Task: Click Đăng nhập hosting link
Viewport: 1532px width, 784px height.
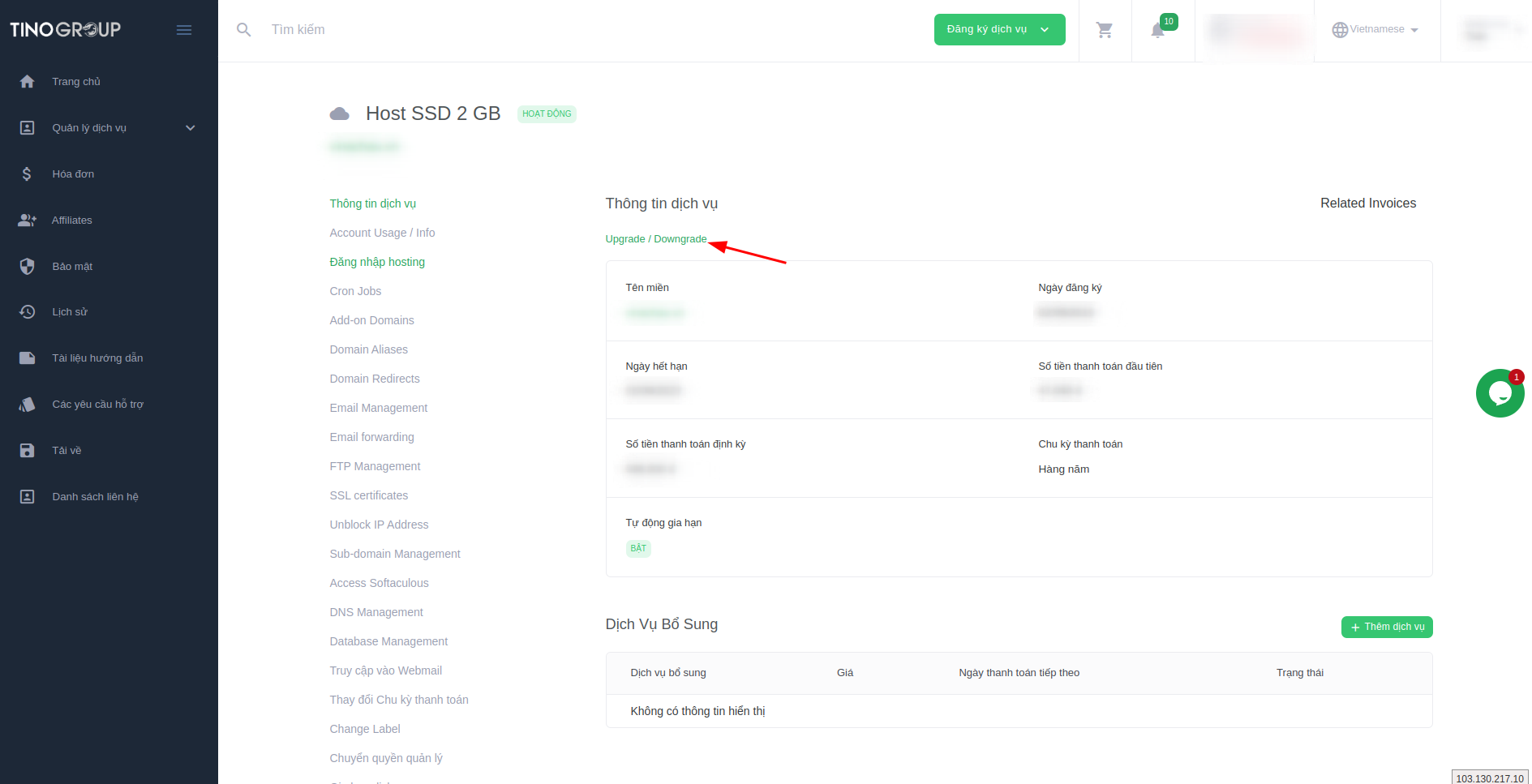Action: tap(377, 262)
